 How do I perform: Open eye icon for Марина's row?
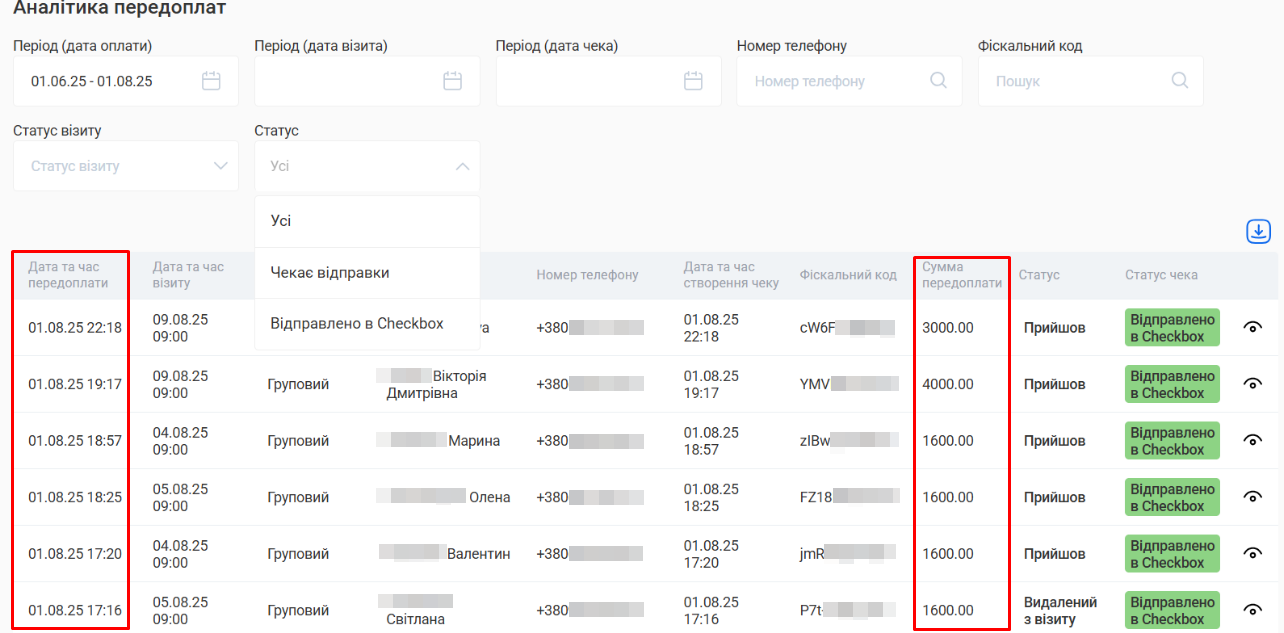coord(1252,440)
